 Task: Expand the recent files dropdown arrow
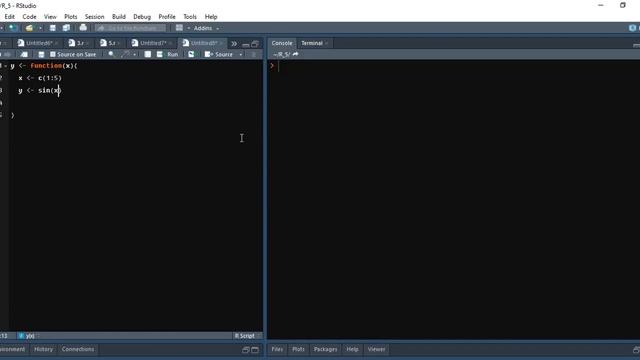point(40,28)
